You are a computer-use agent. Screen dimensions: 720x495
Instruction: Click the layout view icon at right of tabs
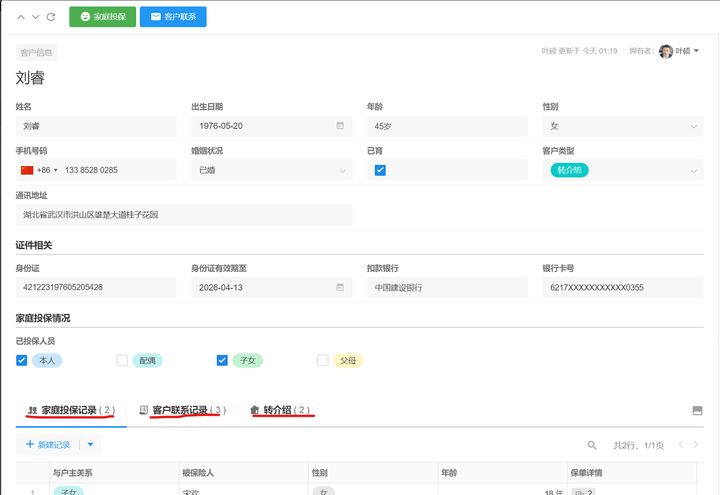point(697,411)
